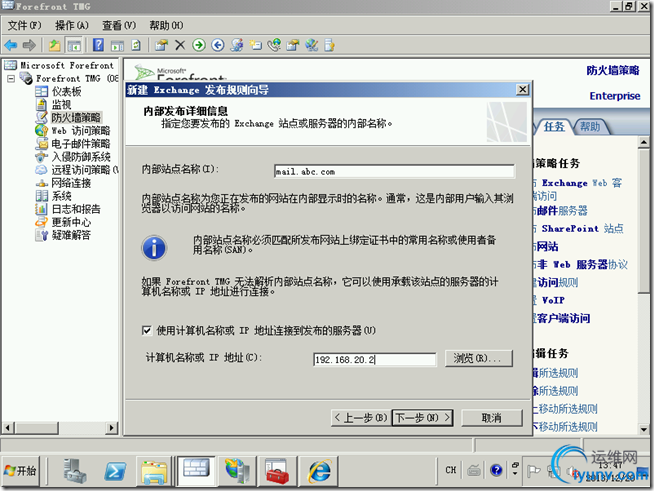Open the 帮助(H) menu

coord(166,25)
